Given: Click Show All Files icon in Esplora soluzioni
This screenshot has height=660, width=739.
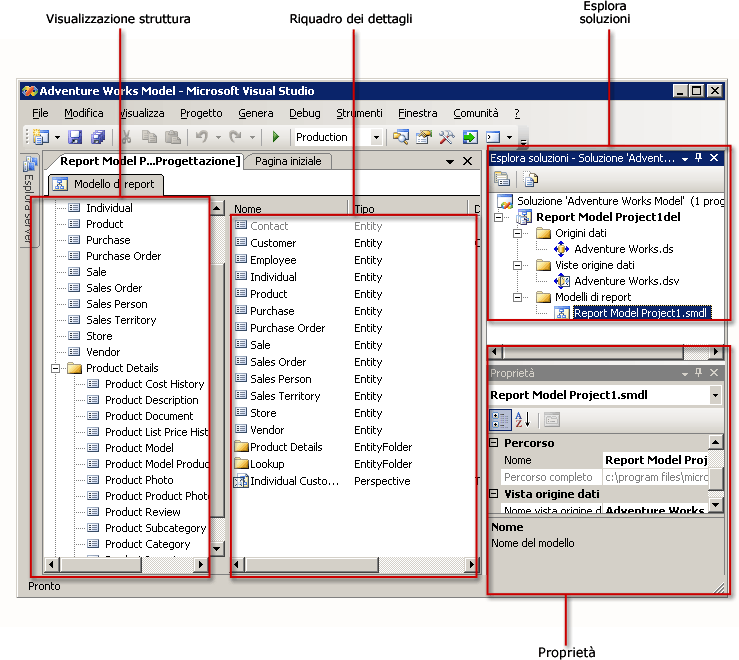Looking at the screenshot, I should pos(531,180).
